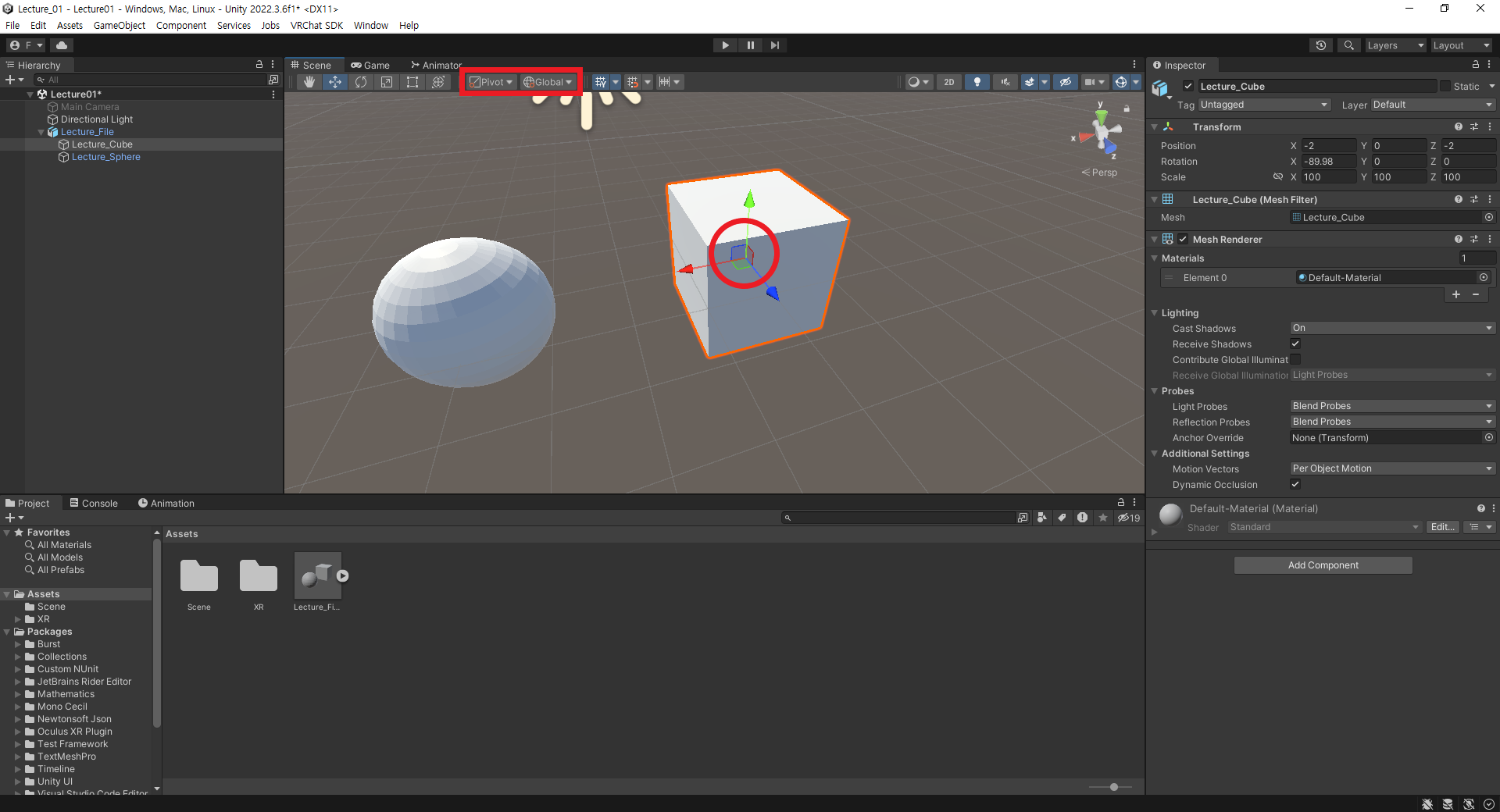Toggle grid visibility in Scene view
Screen dimensions: 1500x812
(x=600, y=82)
